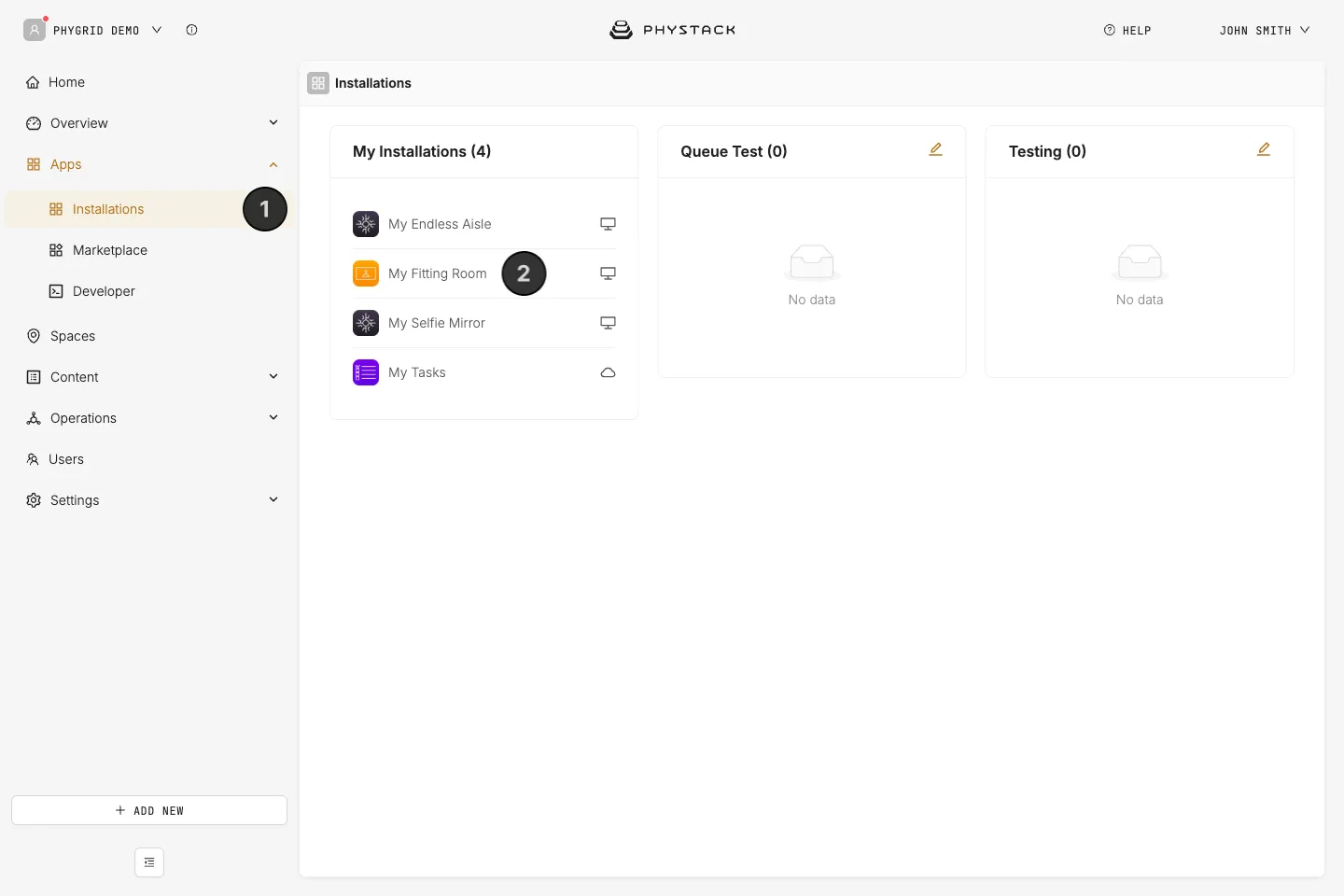Viewport: 1344px width, 896px height.
Task: Click the monitor icon beside My Selfie Mirror
Action: pos(608,323)
